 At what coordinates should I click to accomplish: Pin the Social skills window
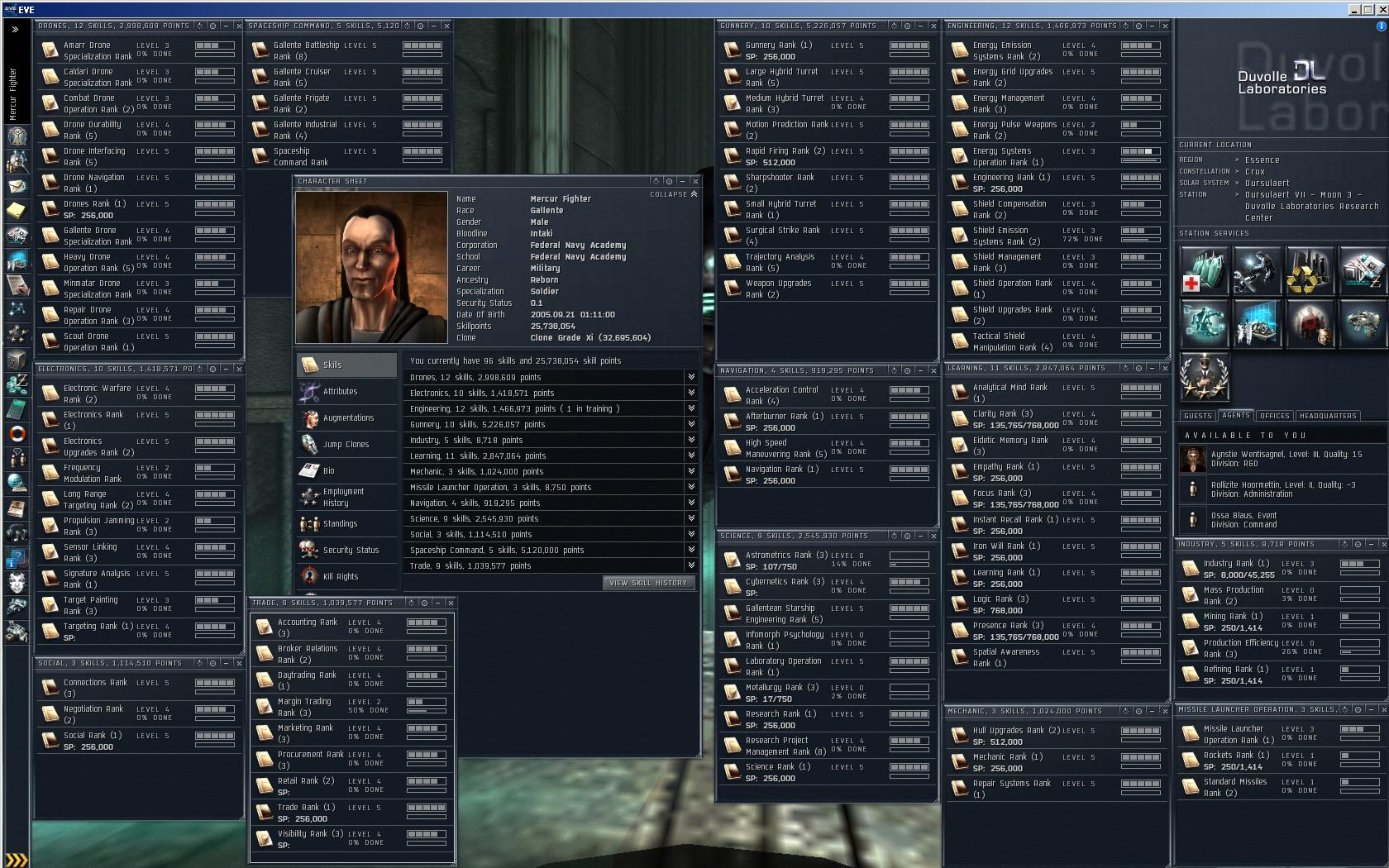(212, 663)
